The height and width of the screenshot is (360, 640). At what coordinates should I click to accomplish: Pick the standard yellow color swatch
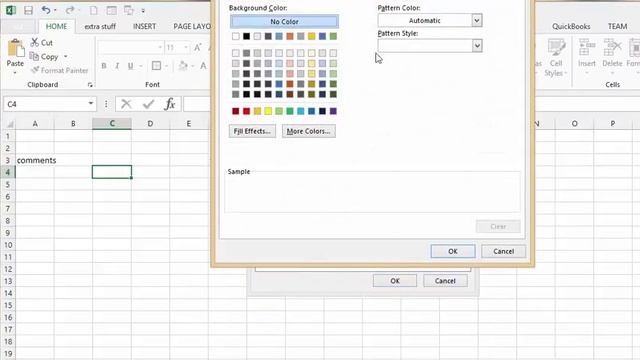[268, 111]
